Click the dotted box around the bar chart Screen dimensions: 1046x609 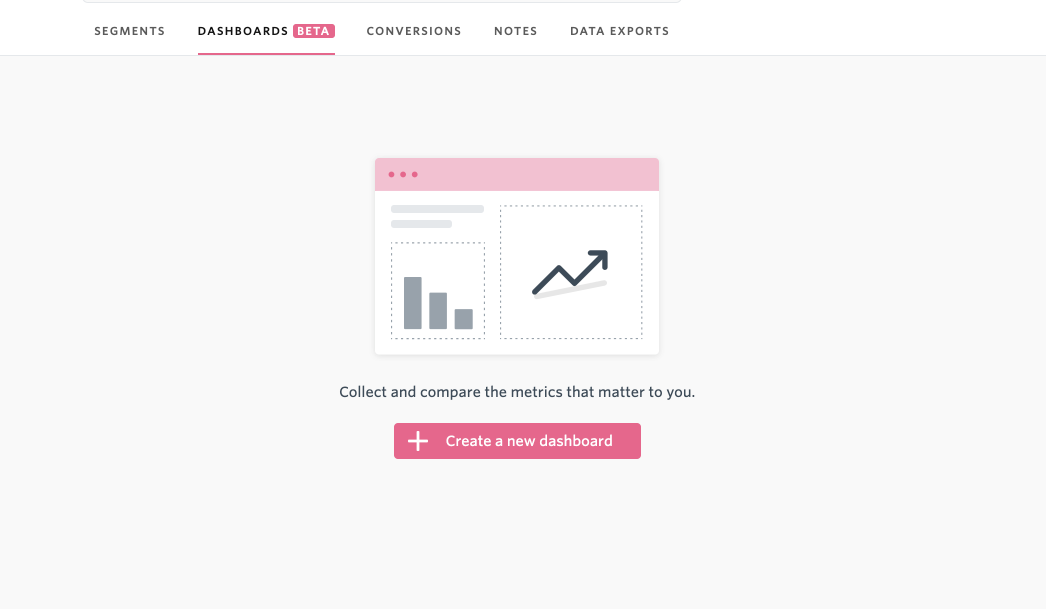(x=438, y=291)
